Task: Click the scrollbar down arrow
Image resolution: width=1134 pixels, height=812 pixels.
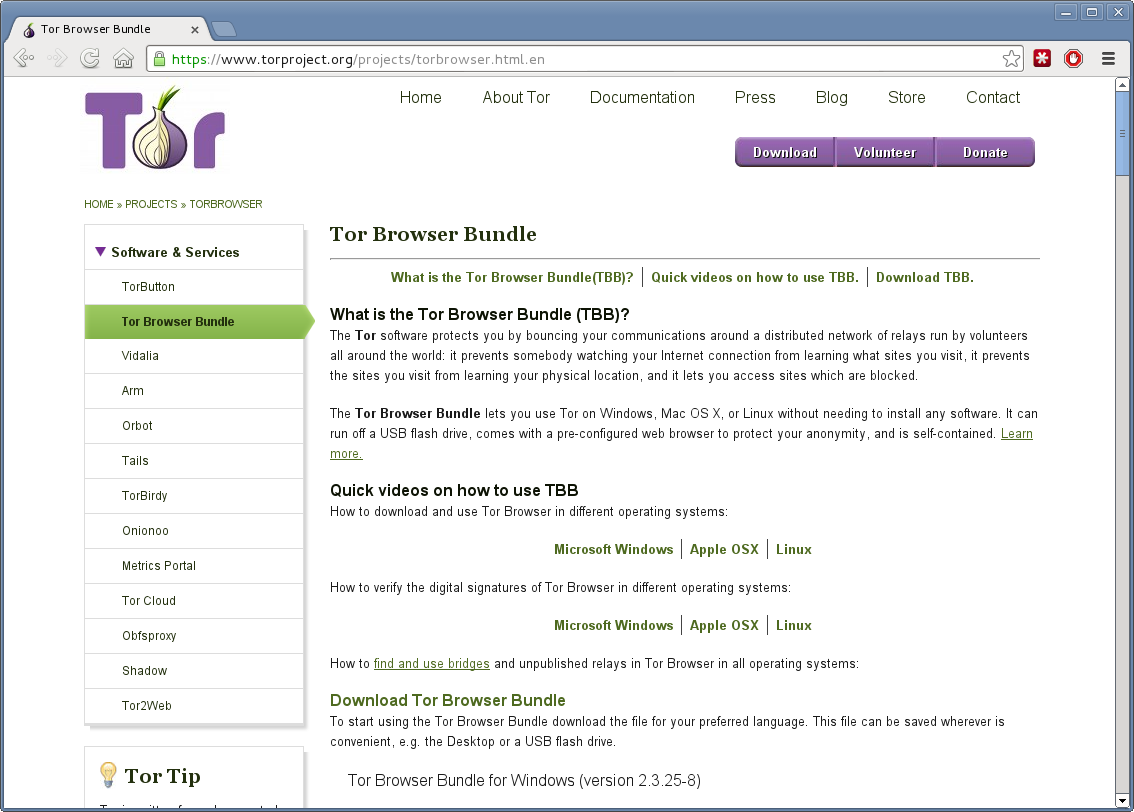Action: pyautogui.click(x=1122, y=800)
